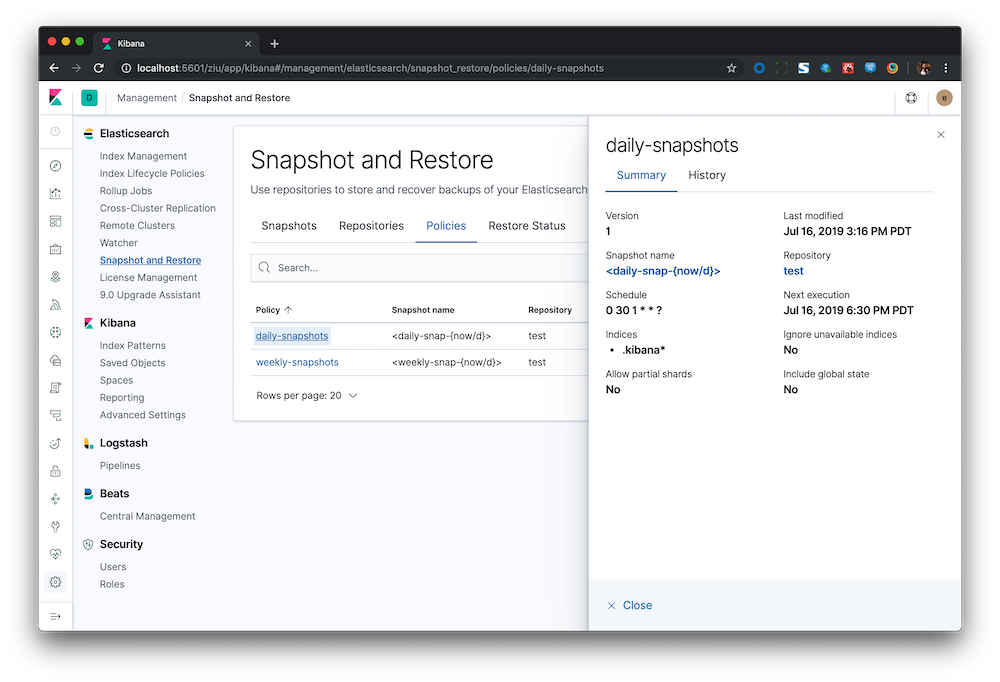Open the Visualize chart icon in sidebar

point(55,193)
